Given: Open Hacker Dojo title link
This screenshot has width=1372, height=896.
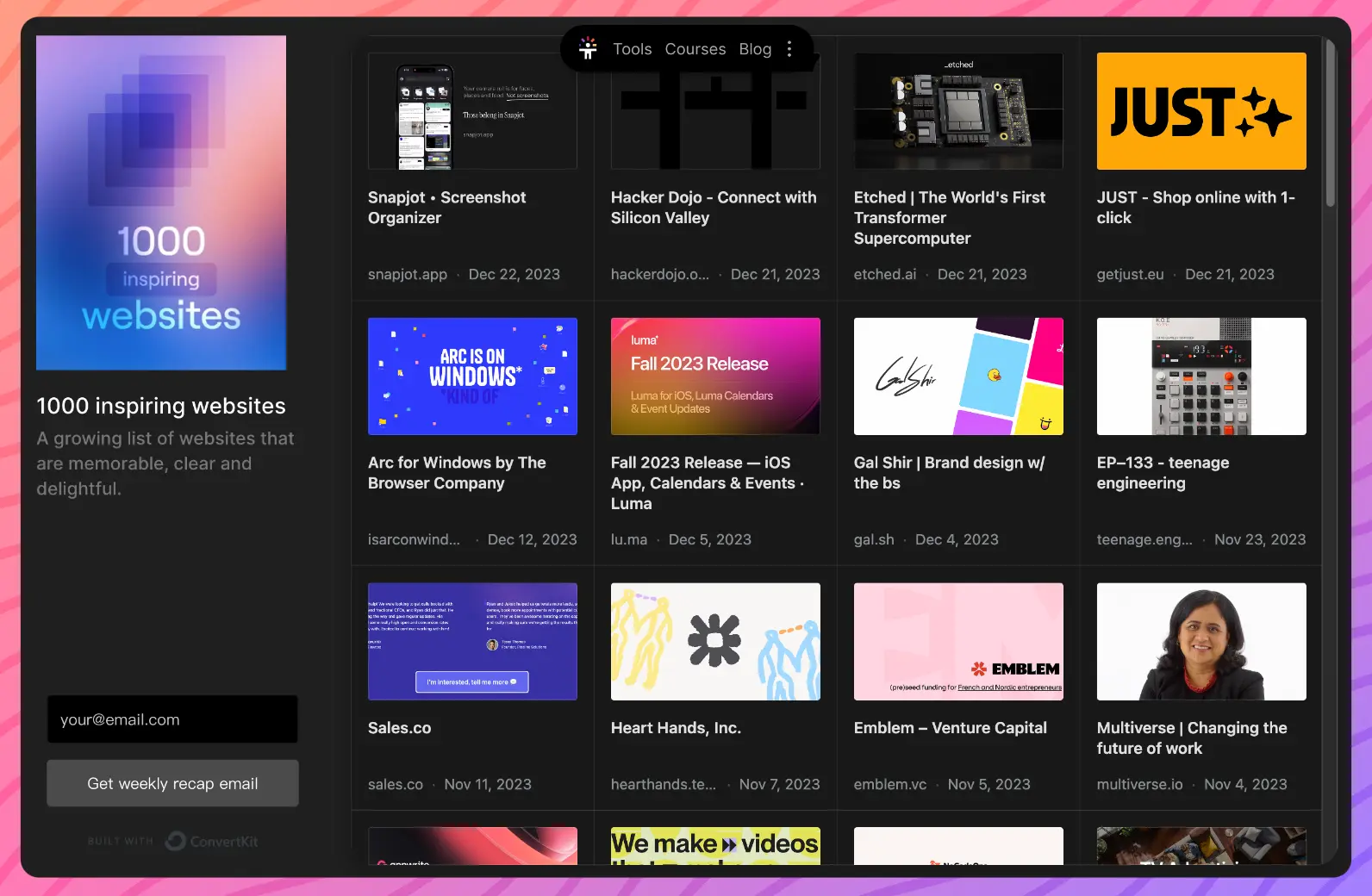Looking at the screenshot, I should [713, 208].
